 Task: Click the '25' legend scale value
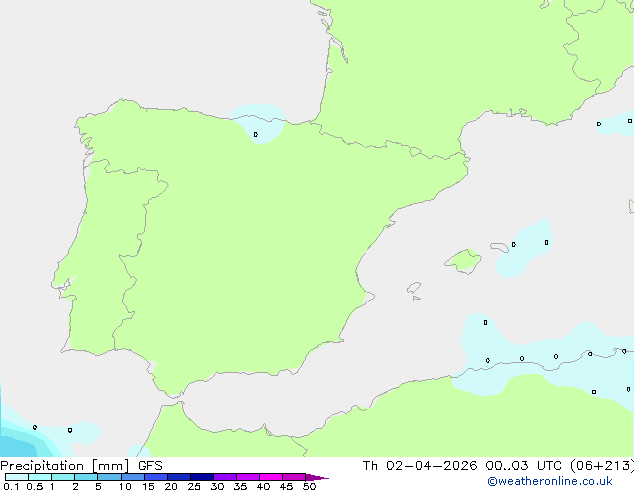(x=194, y=486)
